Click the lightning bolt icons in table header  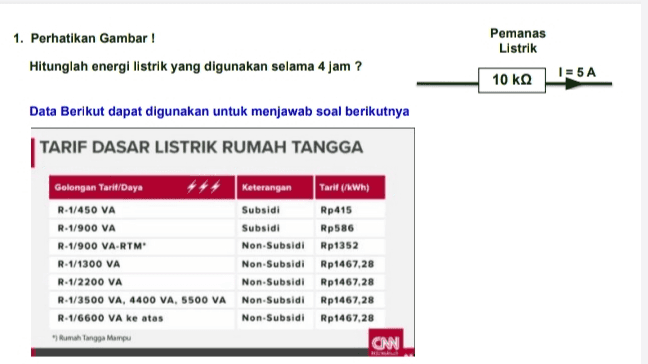(203, 187)
